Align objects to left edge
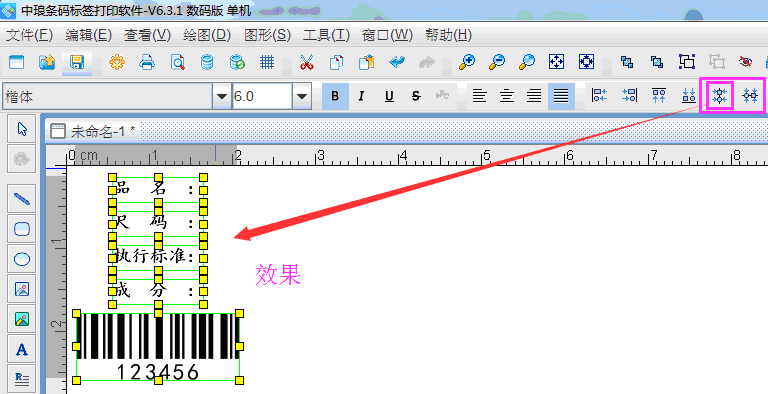This screenshot has height=394, width=768. click(x=600, y=96)
